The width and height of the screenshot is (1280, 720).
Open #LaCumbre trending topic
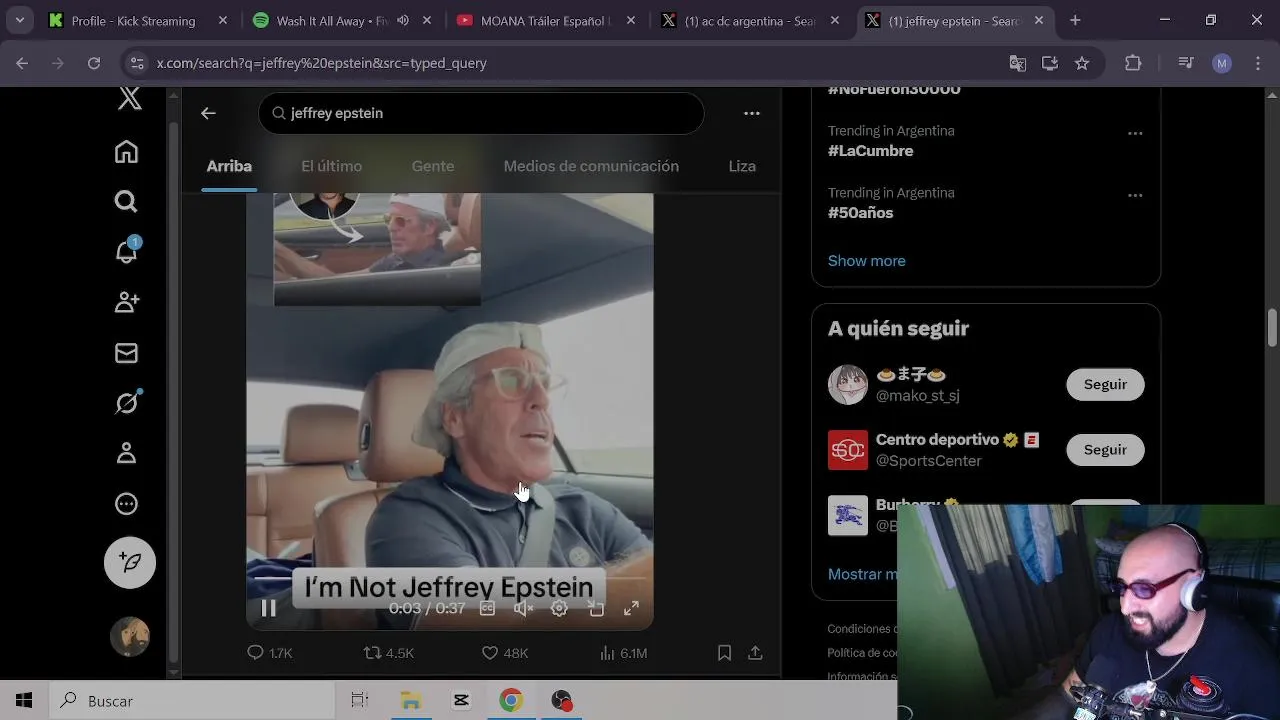tap(870, 151)
